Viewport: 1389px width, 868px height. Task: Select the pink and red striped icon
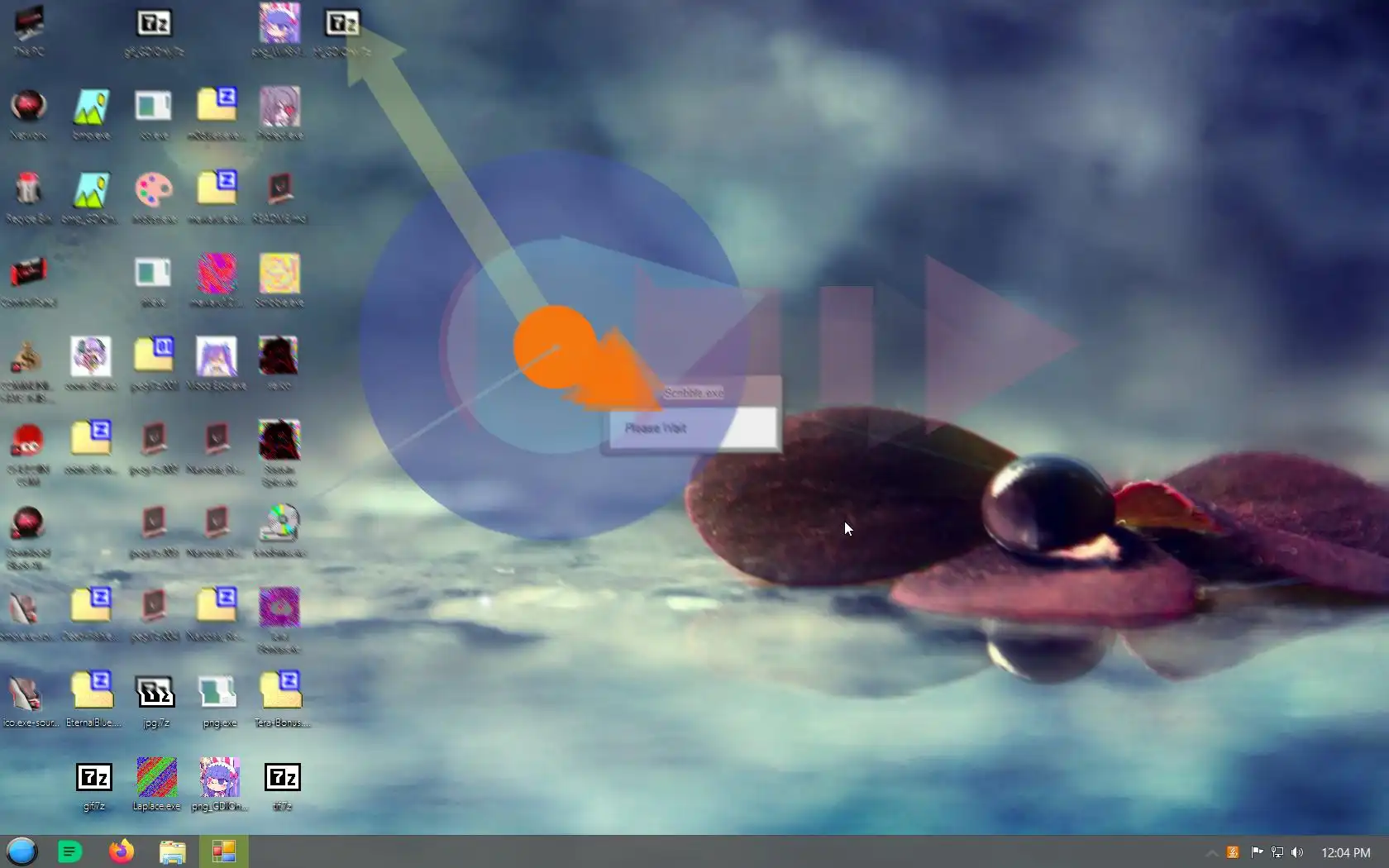pos(217,273)
